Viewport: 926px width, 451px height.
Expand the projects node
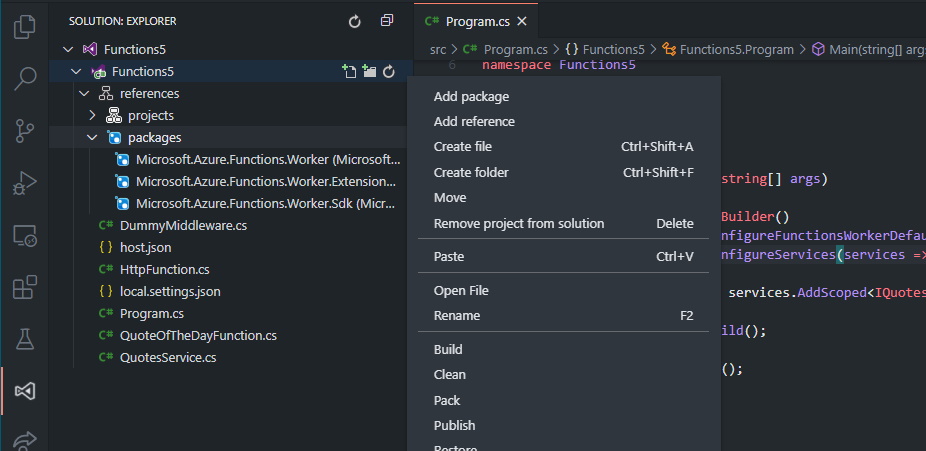(92, 116)
